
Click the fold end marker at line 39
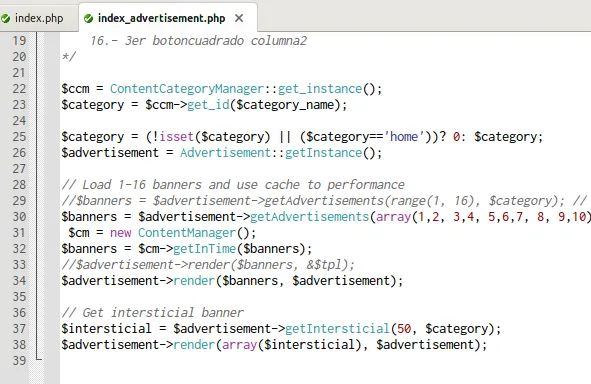(x=39, y=358)
